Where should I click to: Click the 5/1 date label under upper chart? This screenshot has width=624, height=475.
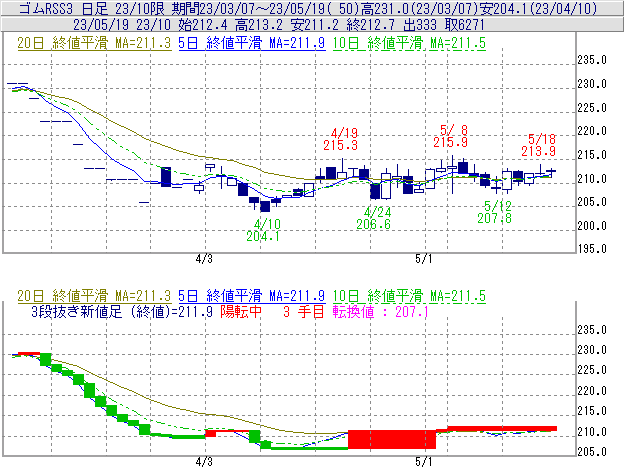tap(423, 259)
